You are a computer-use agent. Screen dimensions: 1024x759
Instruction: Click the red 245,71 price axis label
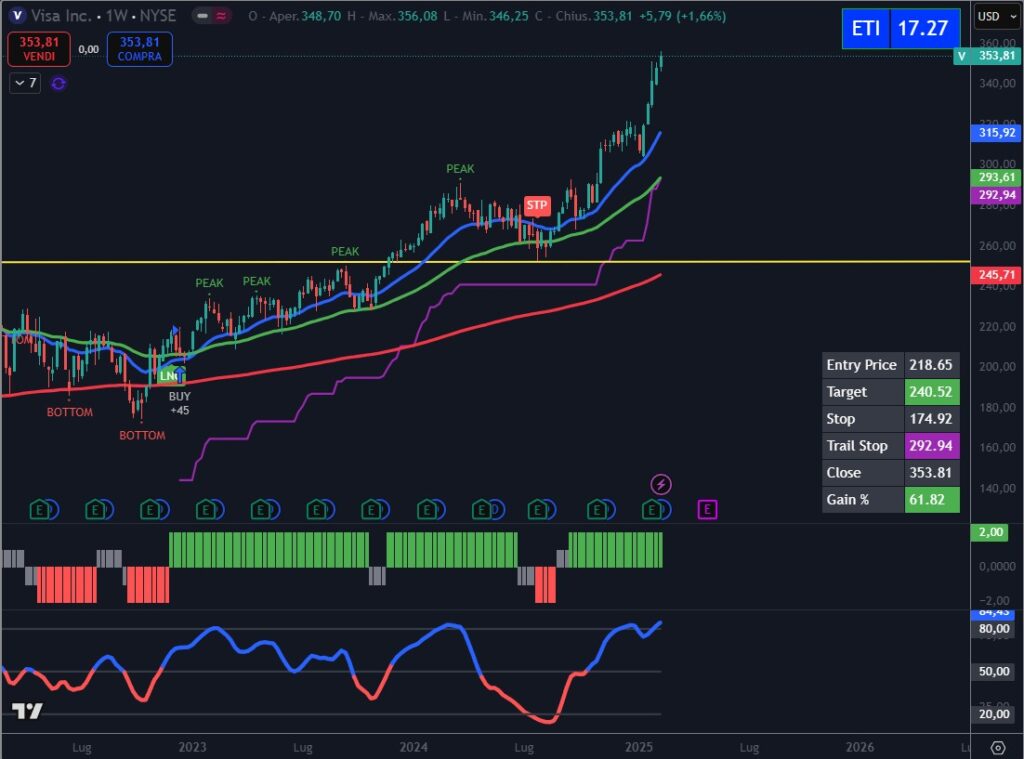click(x=996, y=275)
